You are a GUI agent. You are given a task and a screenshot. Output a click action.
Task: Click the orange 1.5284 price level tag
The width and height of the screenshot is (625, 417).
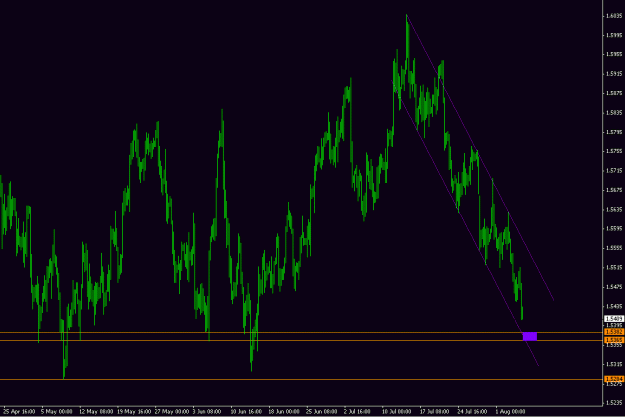pos(614,379)
